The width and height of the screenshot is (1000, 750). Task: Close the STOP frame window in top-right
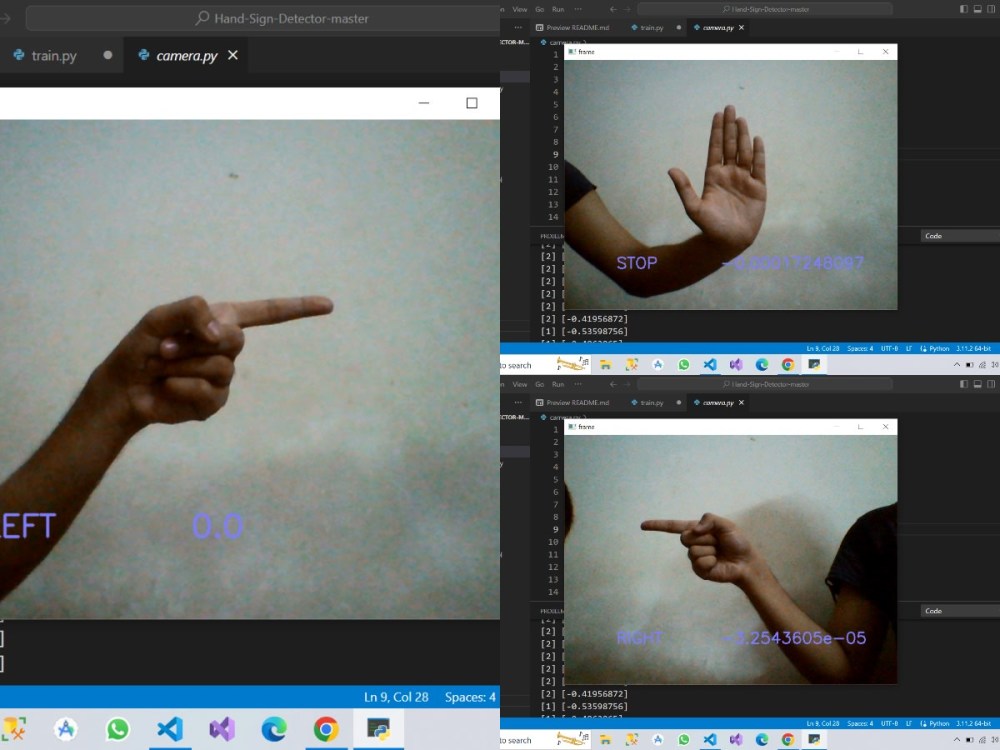(x=885, y=52)
